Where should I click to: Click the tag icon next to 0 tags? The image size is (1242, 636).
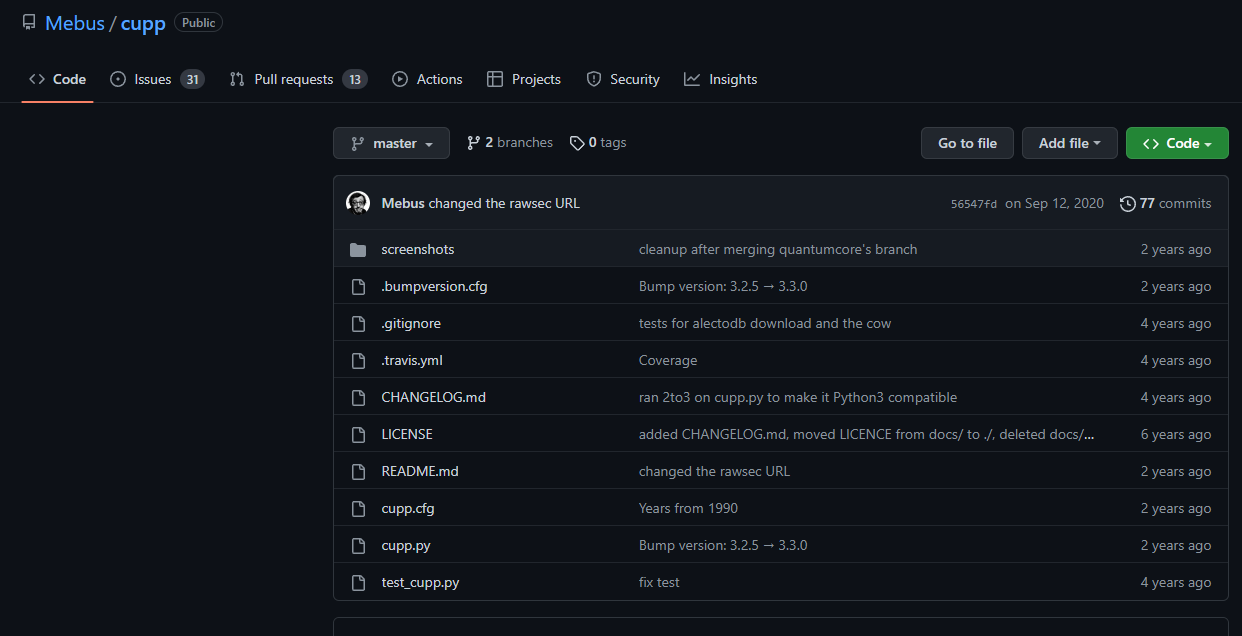(x=577, y=143)
